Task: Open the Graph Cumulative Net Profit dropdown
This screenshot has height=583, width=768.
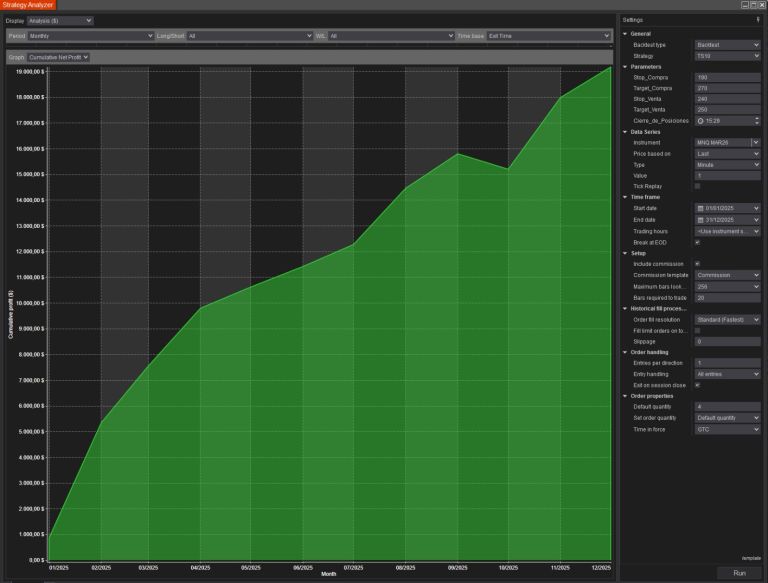Action: [x=59, y=57]
